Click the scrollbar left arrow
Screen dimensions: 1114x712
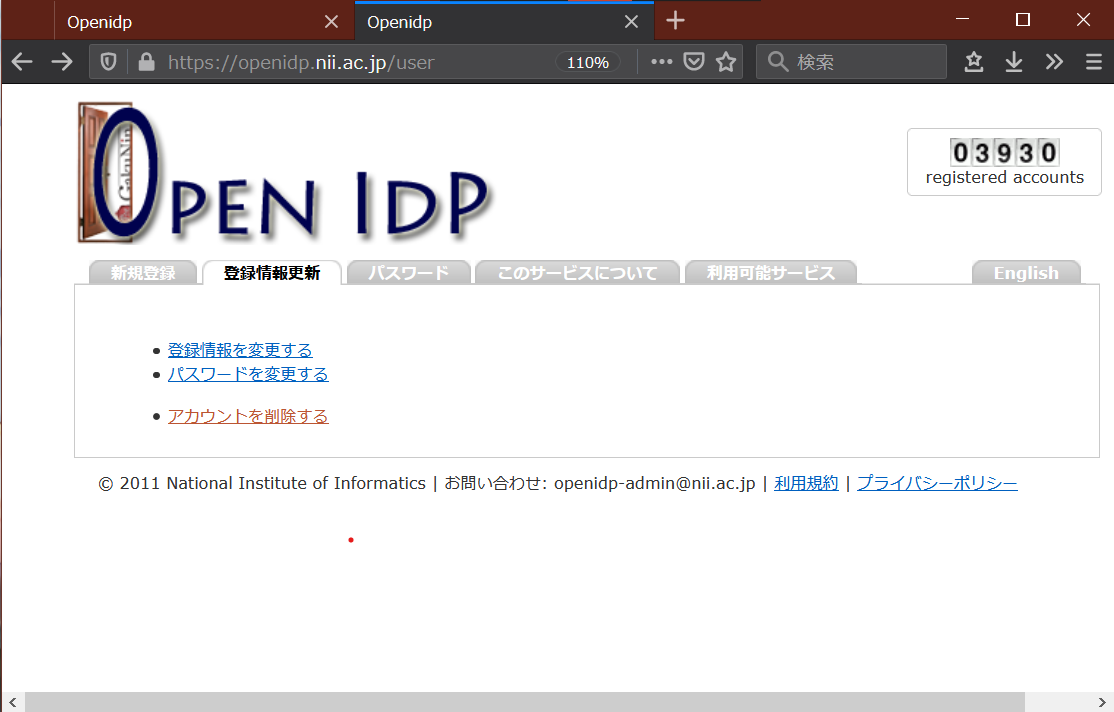pos(13,702)
